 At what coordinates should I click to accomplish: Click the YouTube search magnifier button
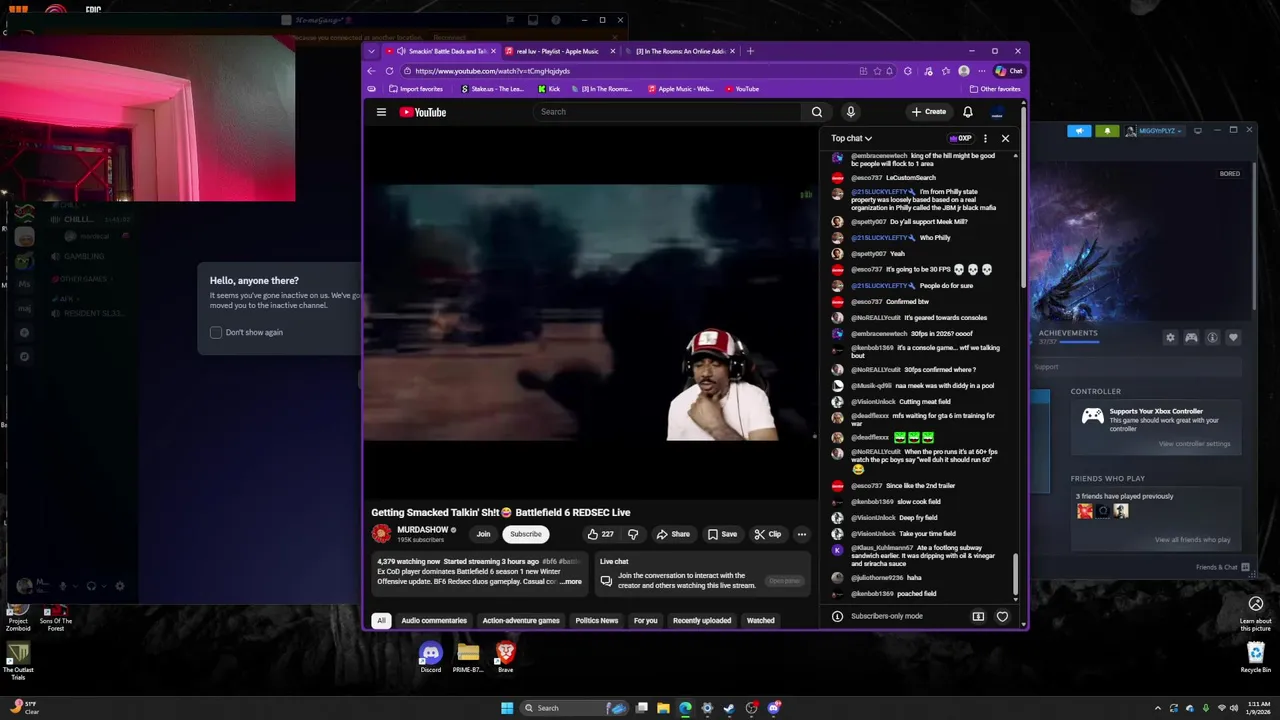[817, 112]
